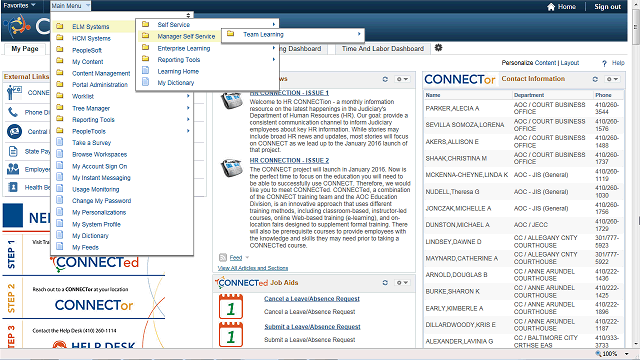The height and width of the screenshot is (360, 640).
Task: Click the Feed RSS icon
Action: pyautogui.click(x=223, y=258)
